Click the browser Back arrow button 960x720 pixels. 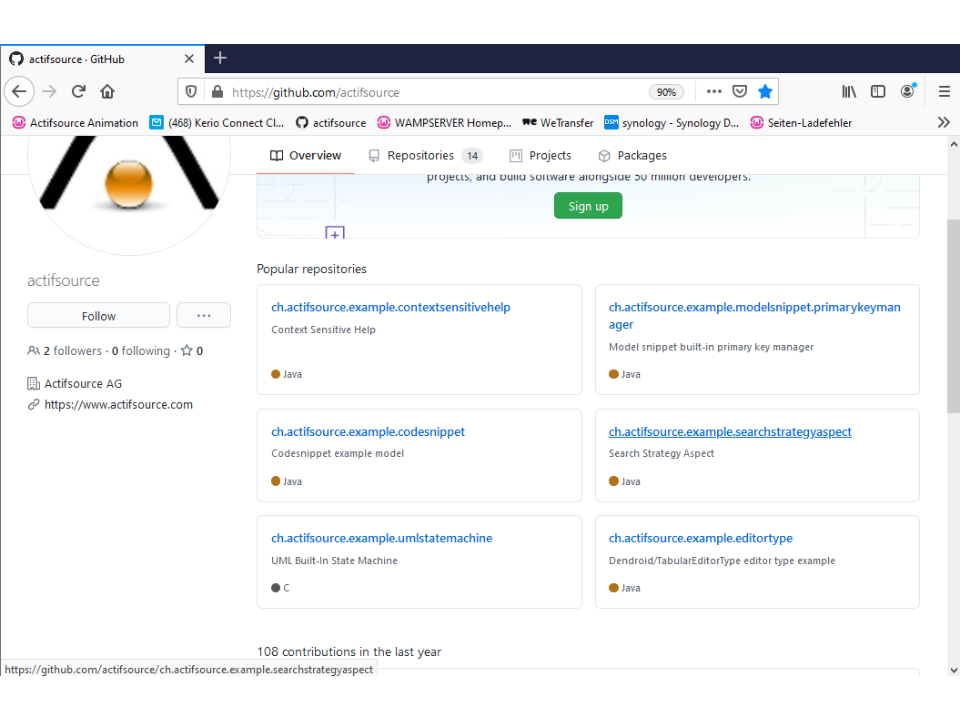click(x=19, y=92)
